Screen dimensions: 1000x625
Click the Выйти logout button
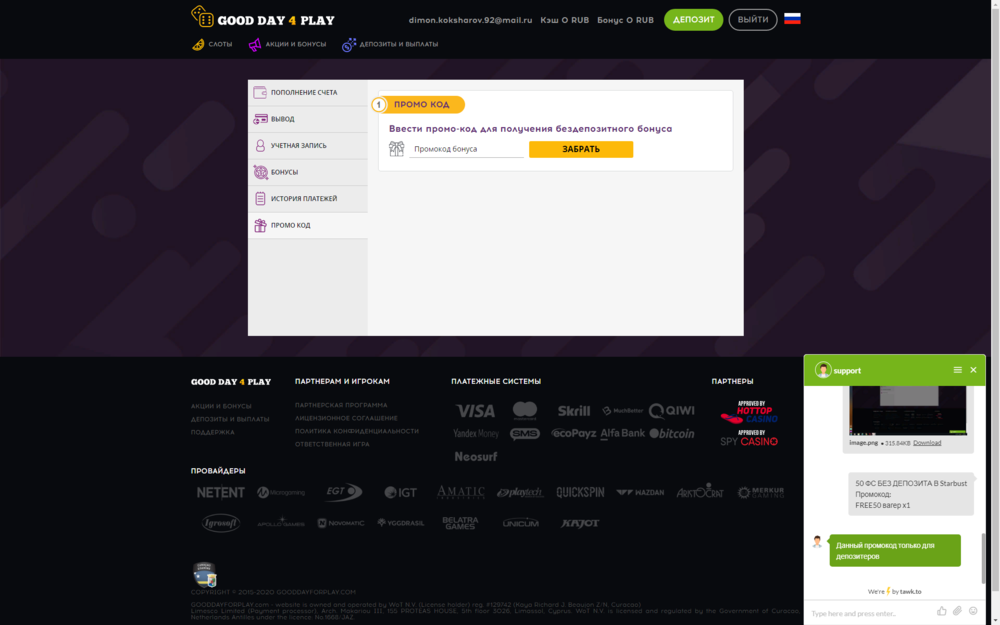coord(753,20)
